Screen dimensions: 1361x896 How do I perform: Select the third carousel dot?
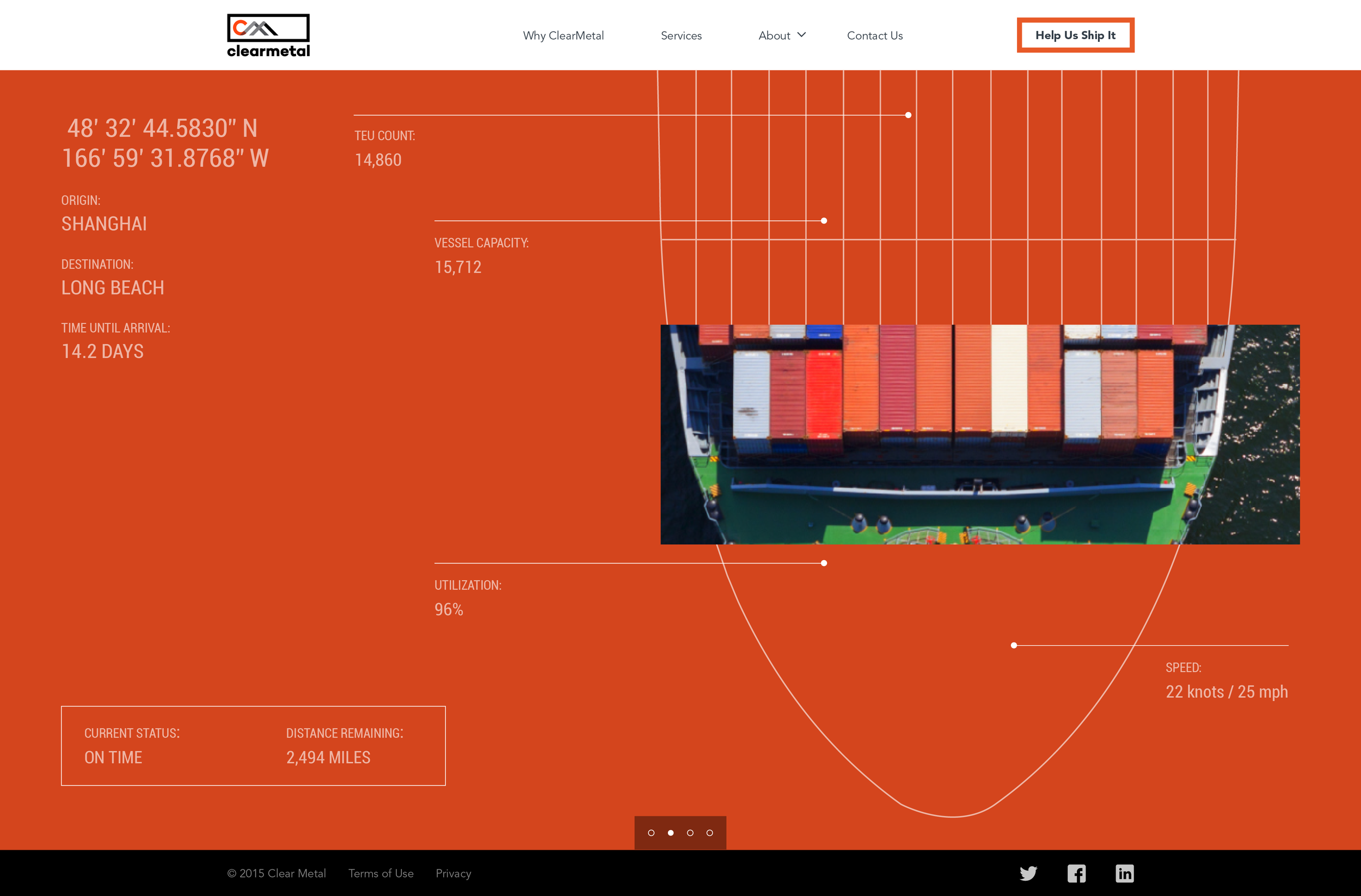690,832
